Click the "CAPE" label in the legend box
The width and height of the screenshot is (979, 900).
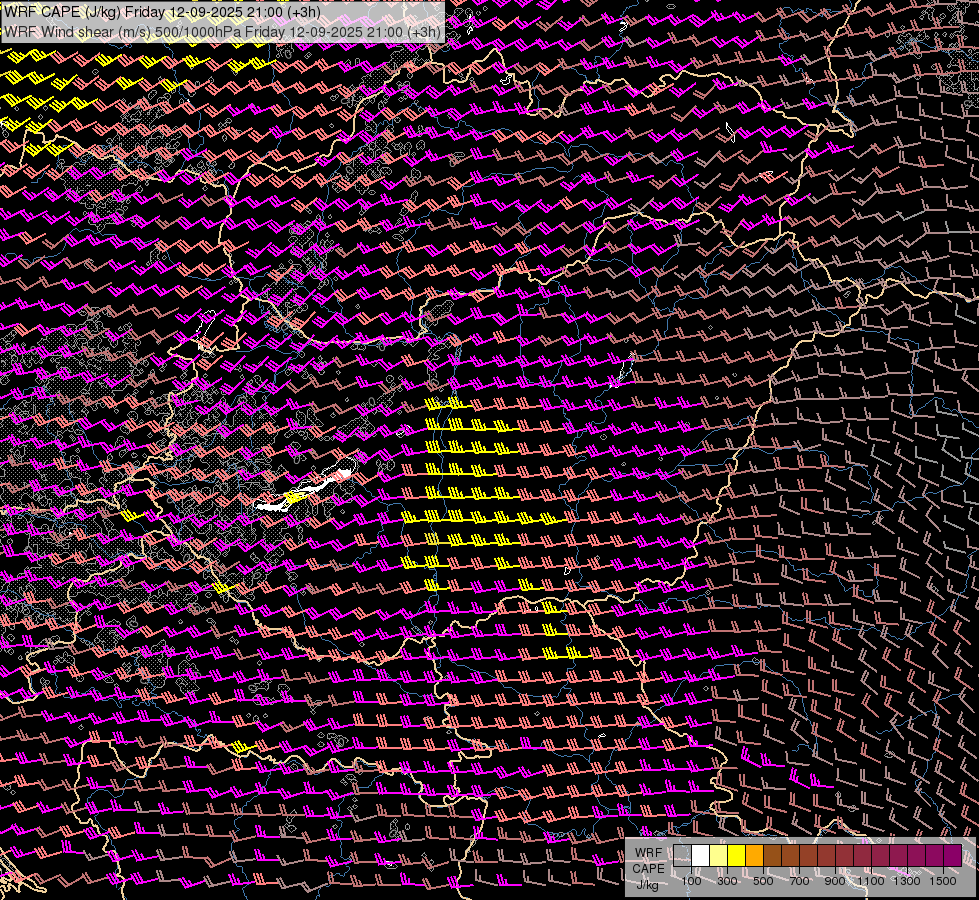pyautogui.click(x=648, y=869)
